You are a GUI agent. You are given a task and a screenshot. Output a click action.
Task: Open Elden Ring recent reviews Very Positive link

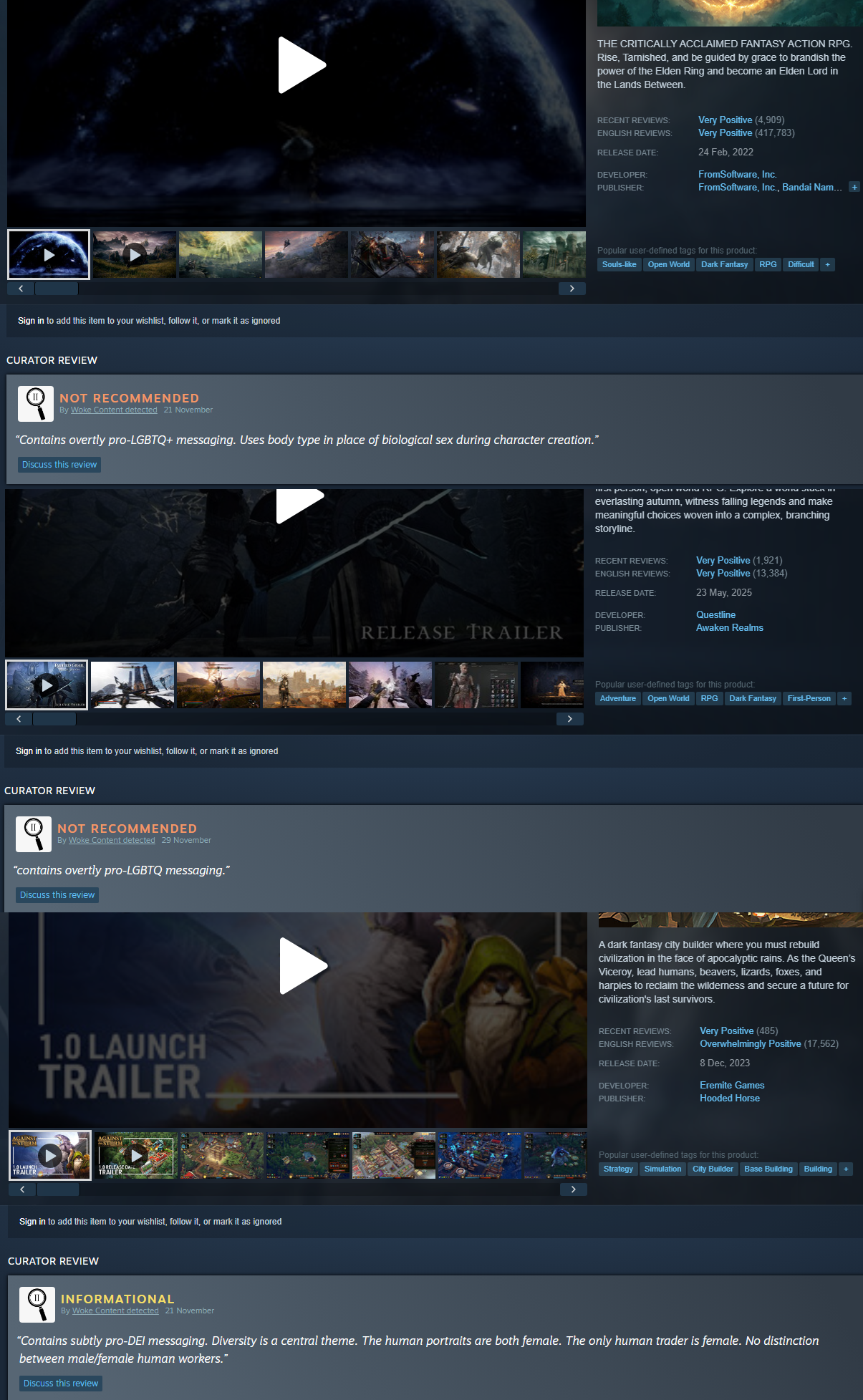pos(725,120)
